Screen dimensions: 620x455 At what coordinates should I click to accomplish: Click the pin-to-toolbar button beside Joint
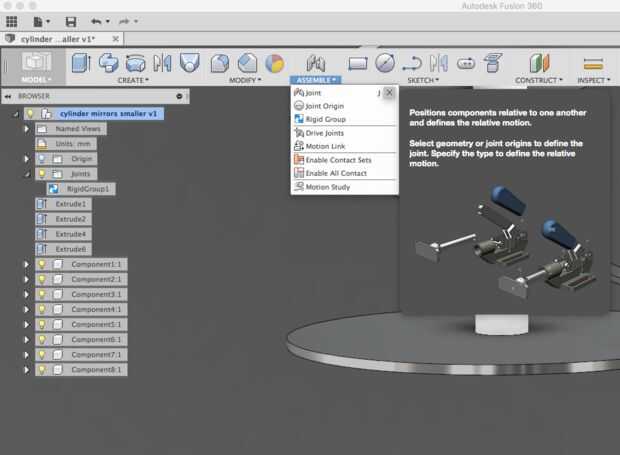tap(389, 93)
